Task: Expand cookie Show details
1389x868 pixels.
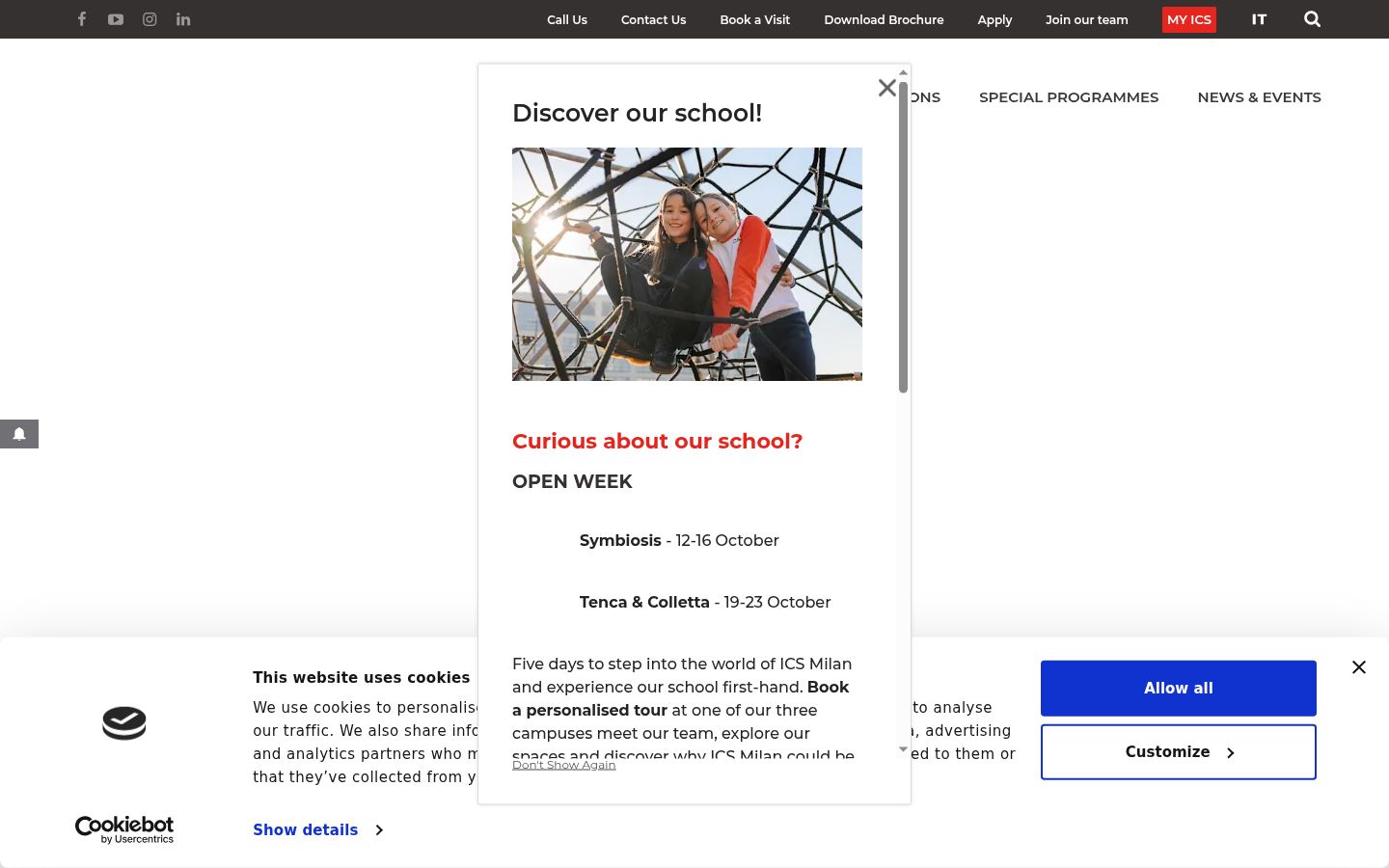Action: coord(317,829)
